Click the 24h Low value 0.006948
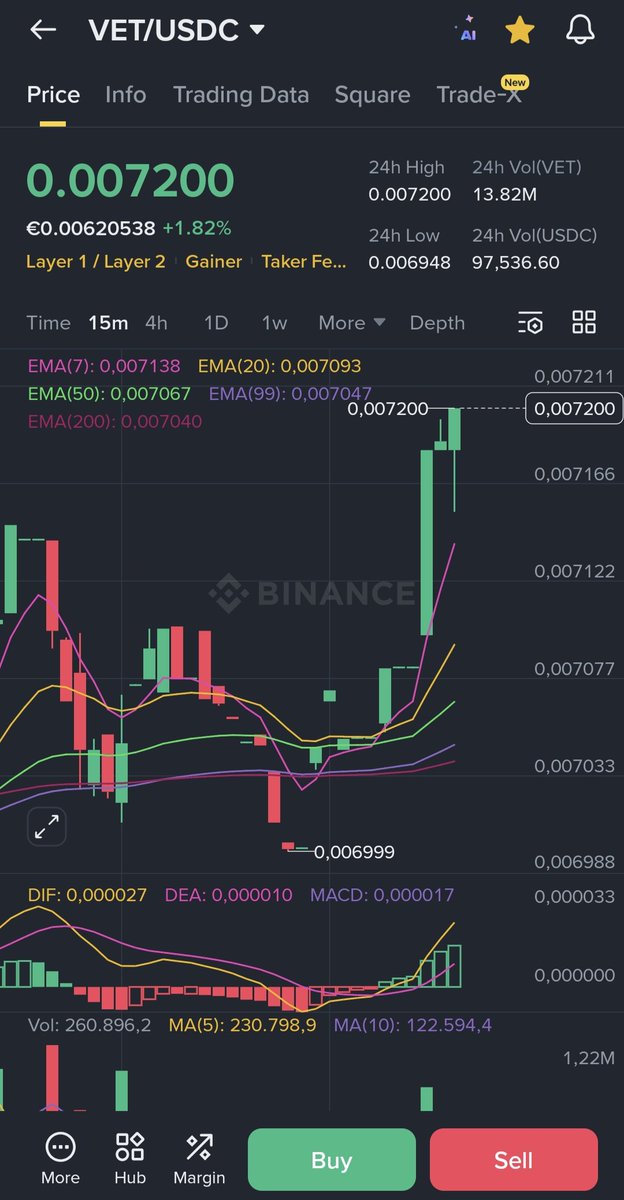This screenshot has width=624, height=1200. click(x=410, y=263)
